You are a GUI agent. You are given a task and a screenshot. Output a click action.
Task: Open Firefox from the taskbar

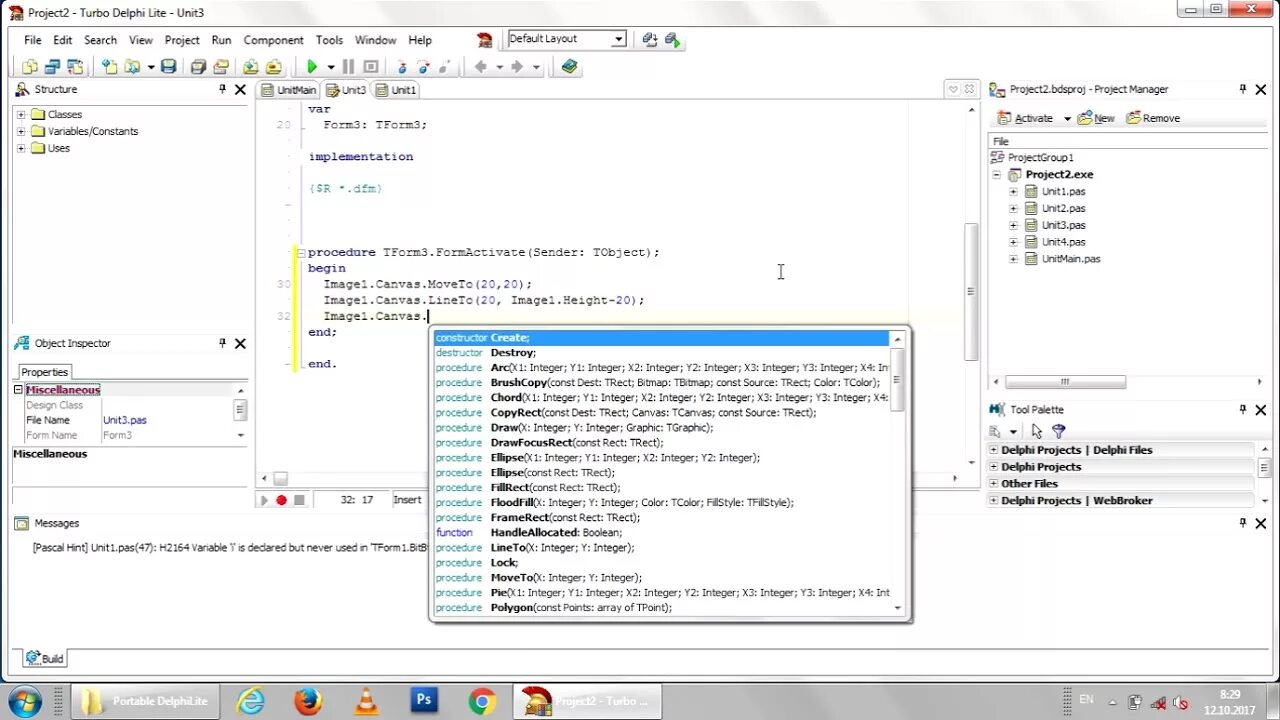(308, 701)
